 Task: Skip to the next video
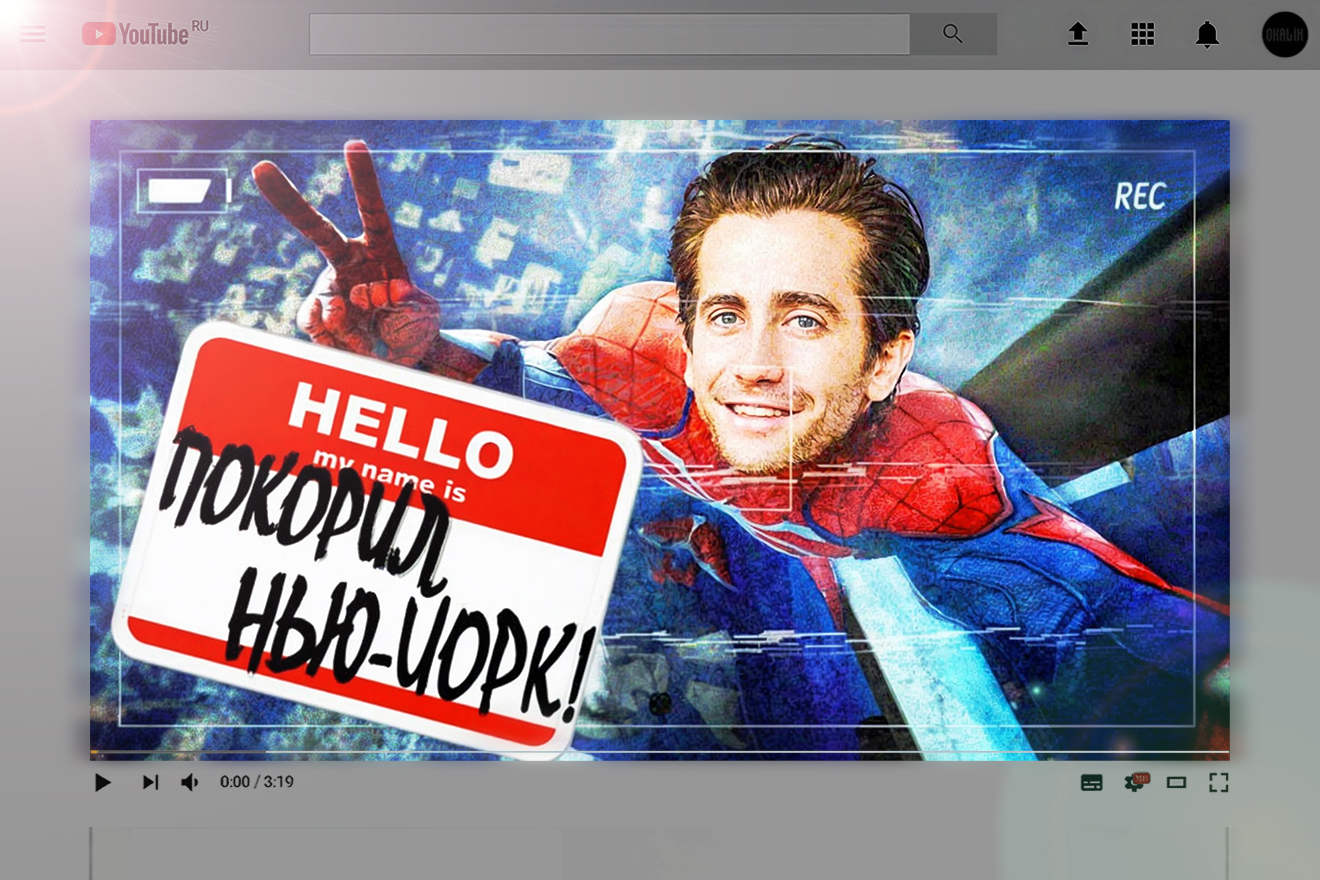click(x=150, y=782)
